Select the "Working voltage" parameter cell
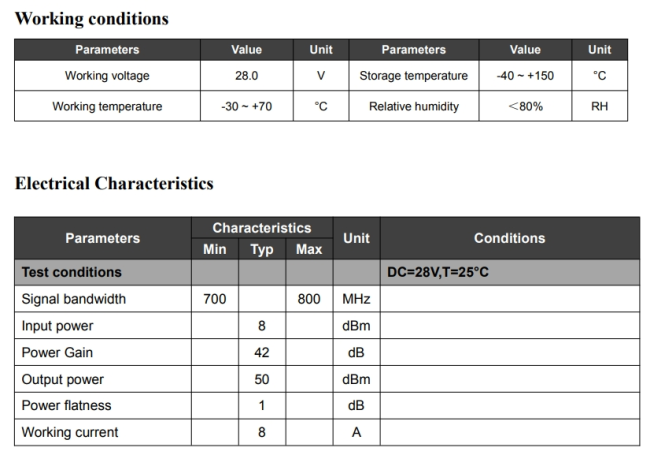This screenshot has width=650, height=455. pos(107,76)
